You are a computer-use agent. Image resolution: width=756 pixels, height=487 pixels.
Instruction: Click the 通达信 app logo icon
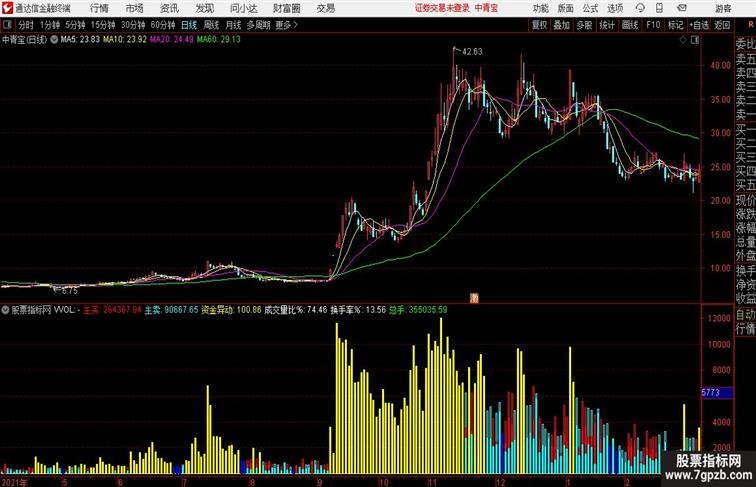tap(7, 8)
